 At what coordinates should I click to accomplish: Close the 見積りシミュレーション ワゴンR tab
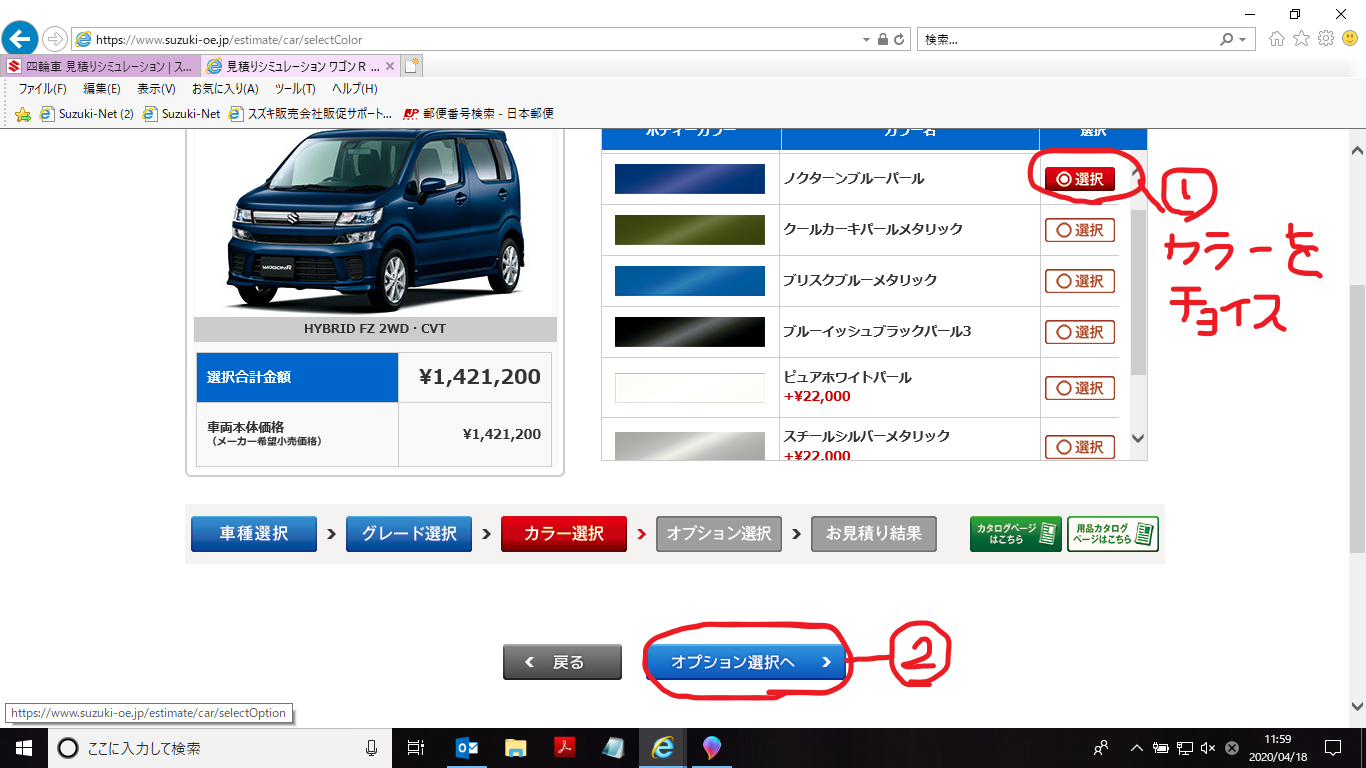[x=390, y=66]
